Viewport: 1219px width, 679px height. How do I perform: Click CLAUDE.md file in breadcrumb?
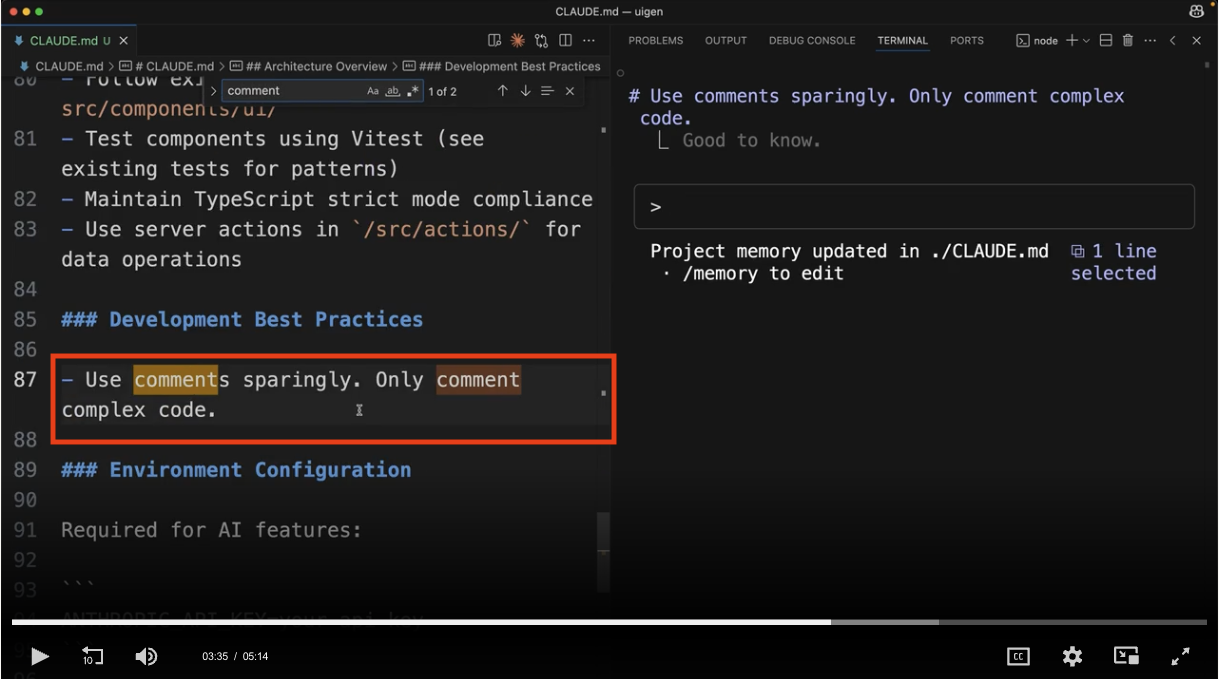pos(61,66)
